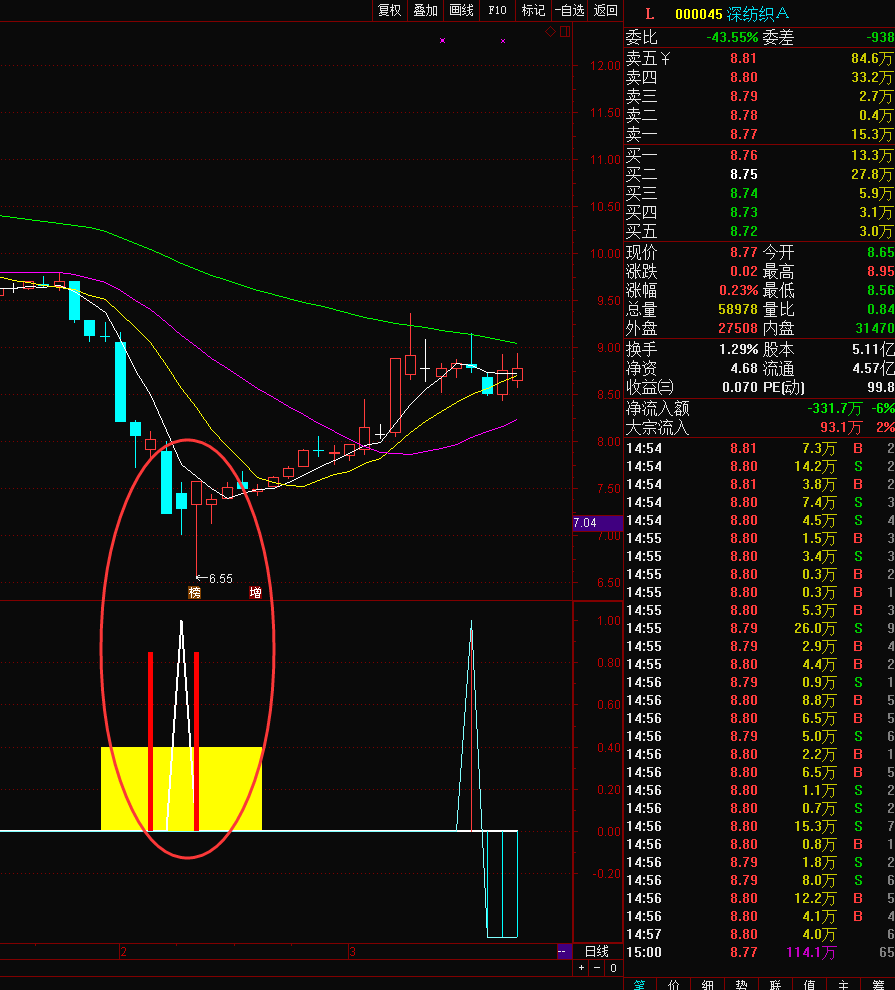The width and height of the screenshot is (895, 990).
Task: Click the 增 marker icon on the chart
Action: tap(256, 593)
